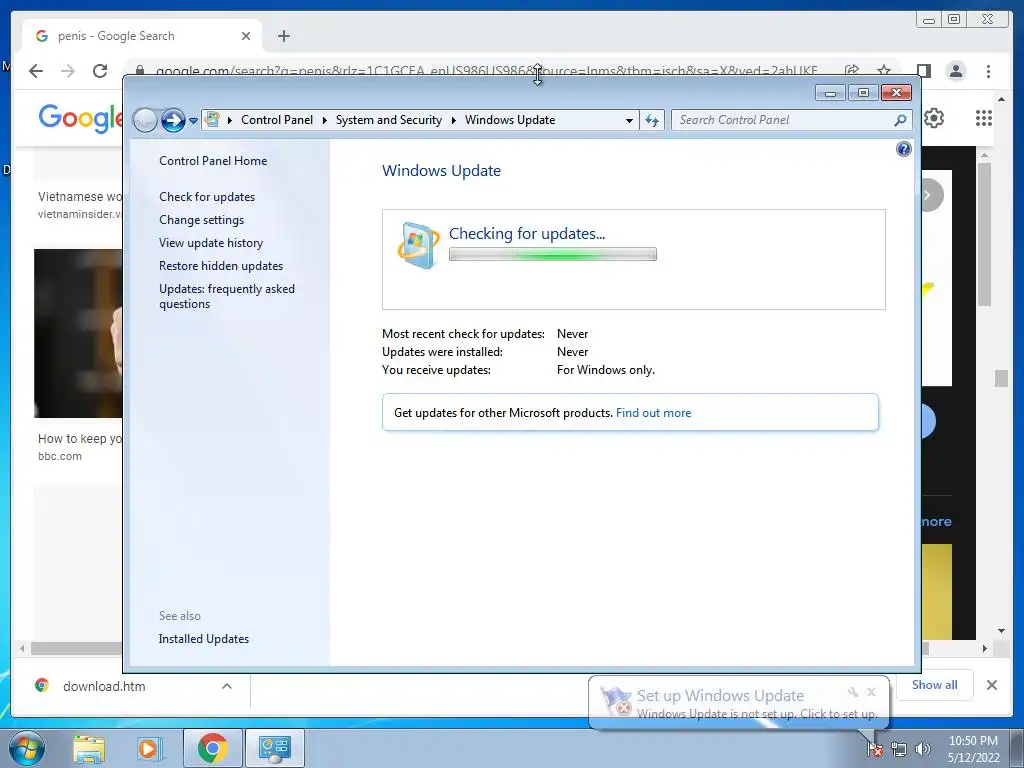The image size is (1024, 768).
Task: Open Change settings link
Action: tap(201, 220)
